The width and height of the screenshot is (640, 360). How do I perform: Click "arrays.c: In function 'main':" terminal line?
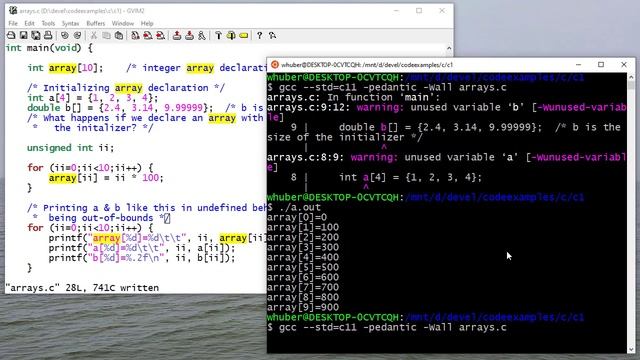pyautogui.click(x=353, y=97)
